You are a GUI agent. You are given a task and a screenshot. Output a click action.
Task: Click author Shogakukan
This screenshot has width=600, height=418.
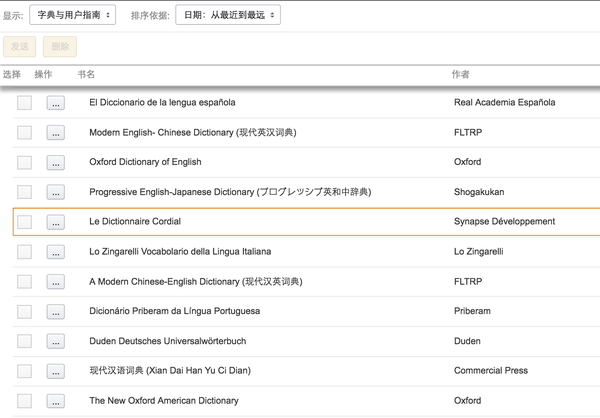coord(479,192)
